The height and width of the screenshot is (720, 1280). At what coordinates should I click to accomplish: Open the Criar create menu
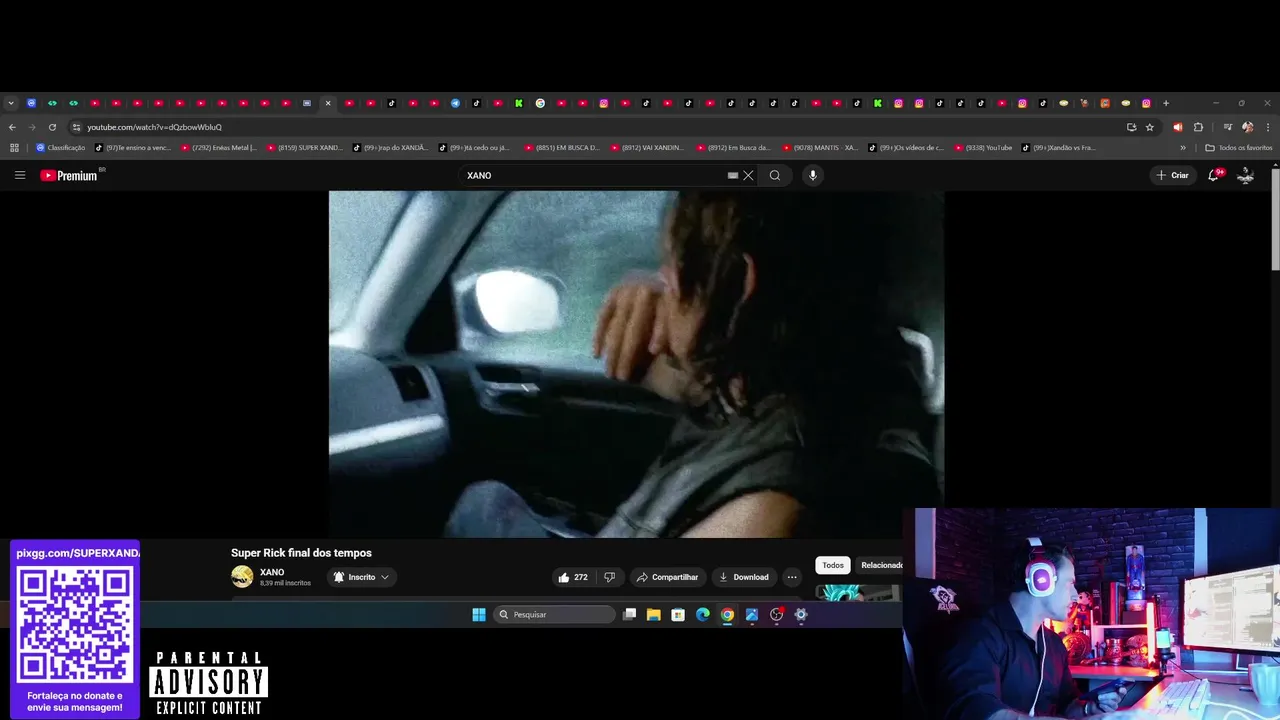[1172, 175]
